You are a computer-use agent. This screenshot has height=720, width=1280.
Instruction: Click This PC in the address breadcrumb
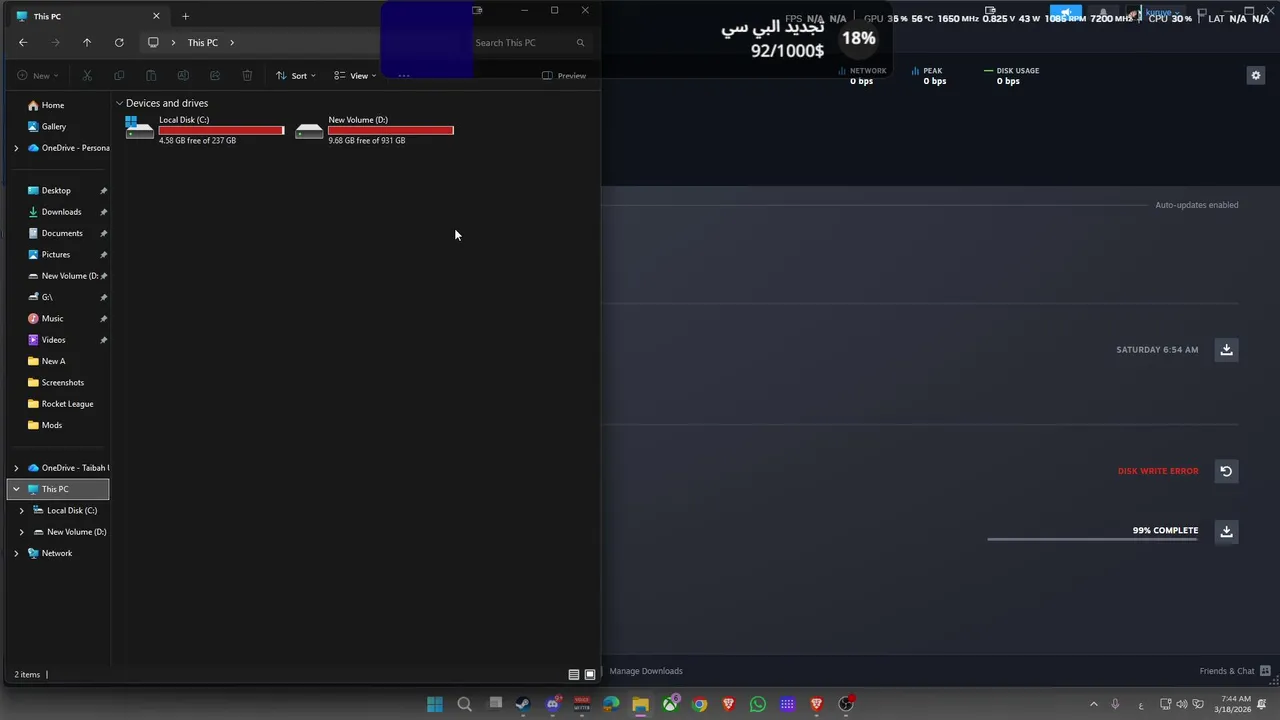tap(202, 43)
